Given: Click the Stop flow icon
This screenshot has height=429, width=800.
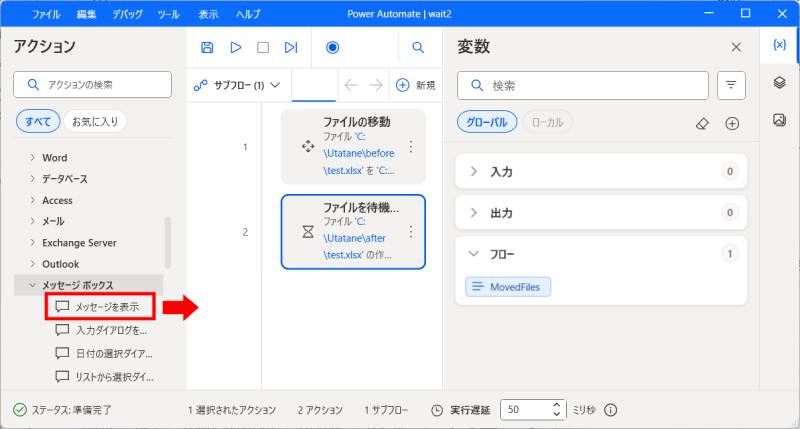Looking at the screenshot, I should point(263,47).
